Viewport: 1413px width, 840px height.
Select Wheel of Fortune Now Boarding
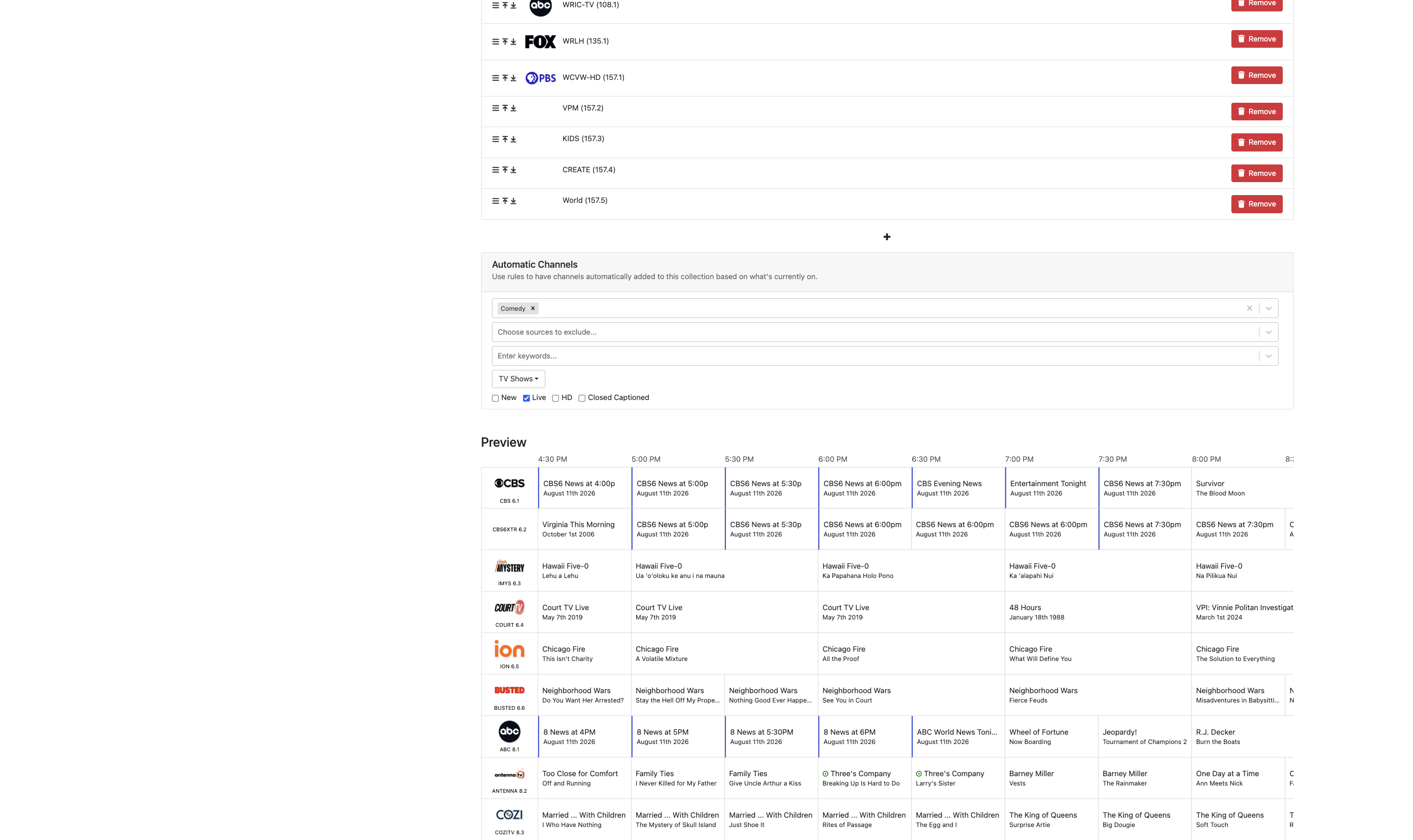[1051, 736]
